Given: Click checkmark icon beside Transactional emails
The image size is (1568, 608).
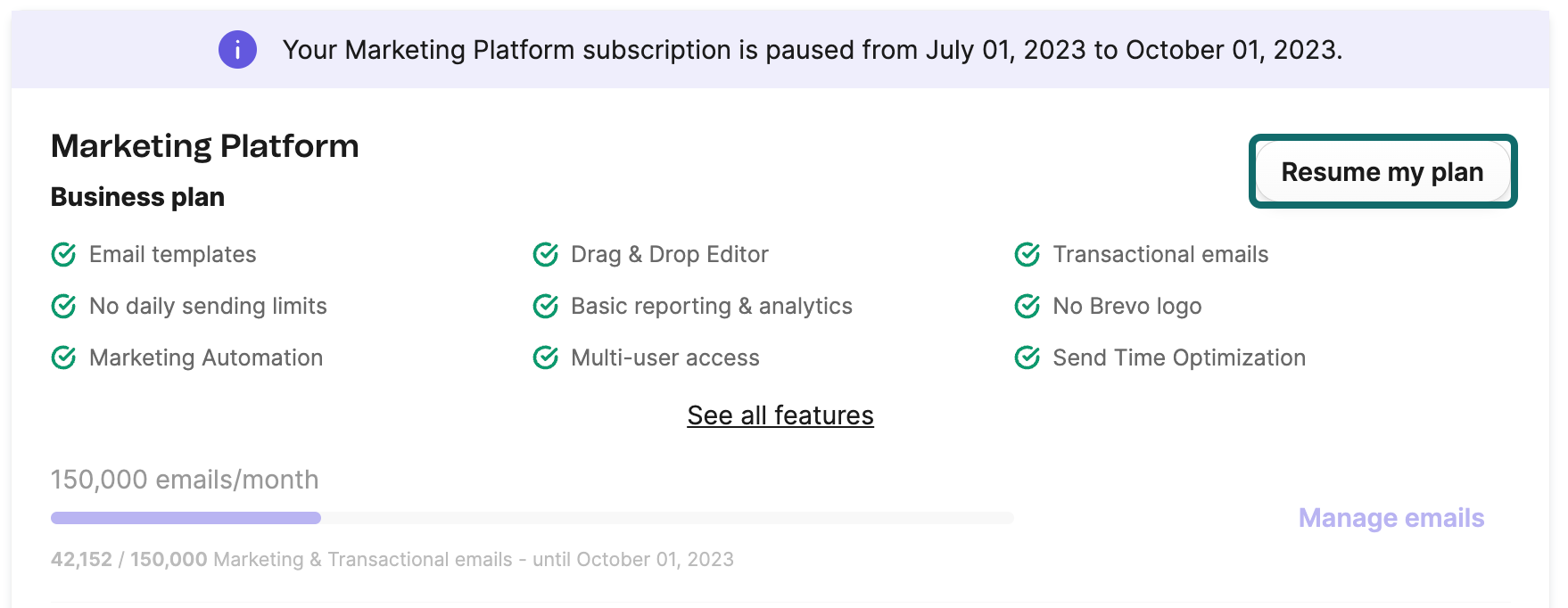Looking at the screenshot, I should 1027,255.
